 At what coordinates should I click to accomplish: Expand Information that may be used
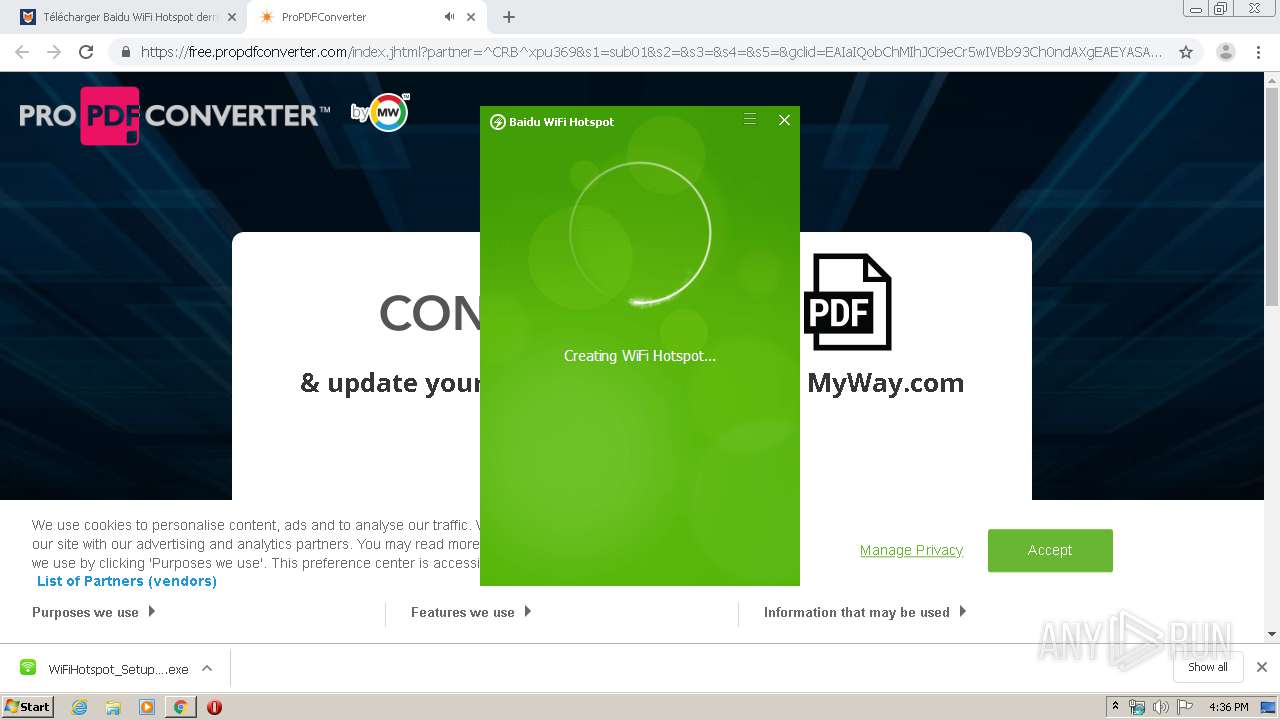pos(865,612)
